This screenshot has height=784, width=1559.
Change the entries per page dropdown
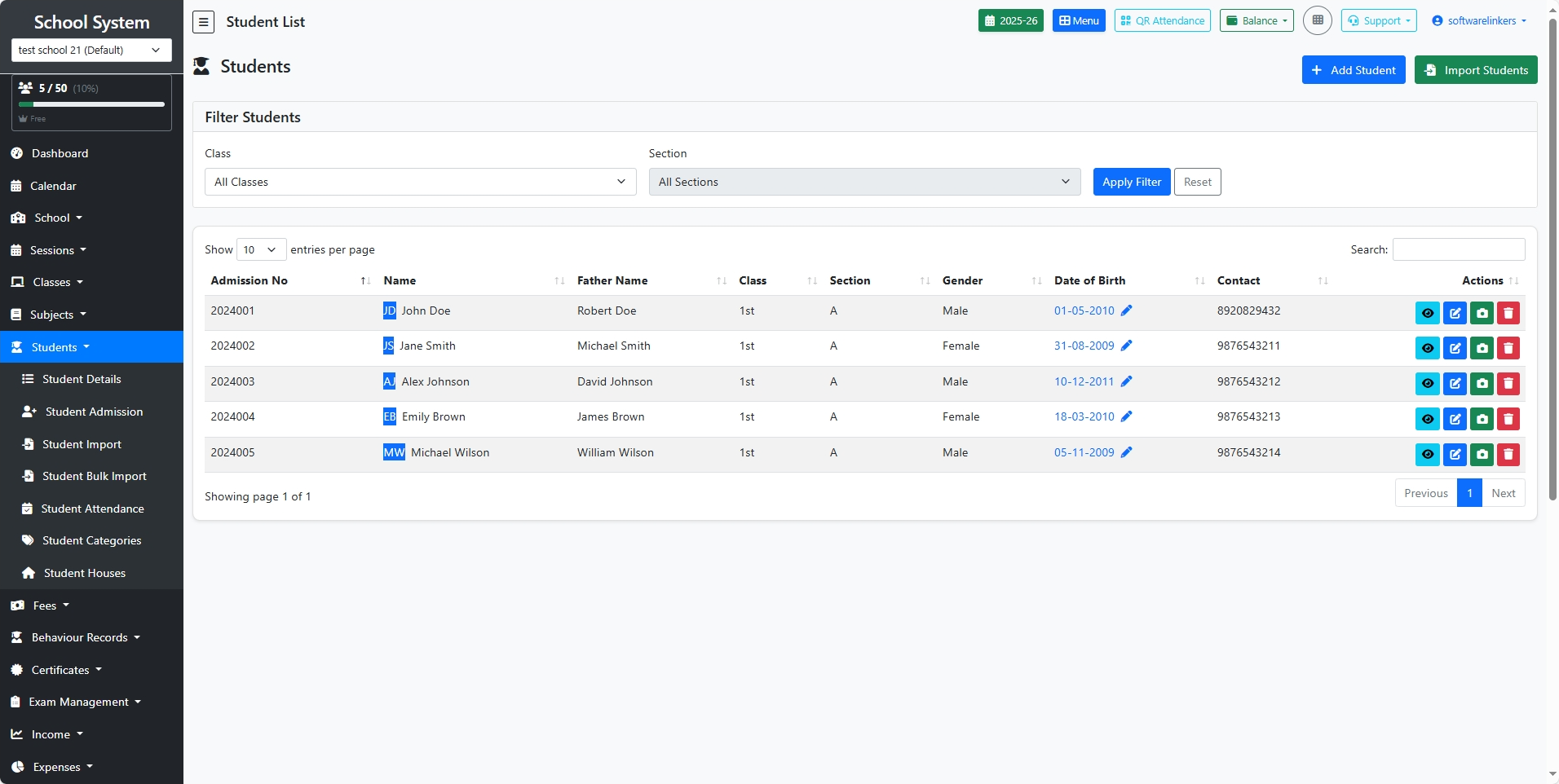tap(261, 249)
